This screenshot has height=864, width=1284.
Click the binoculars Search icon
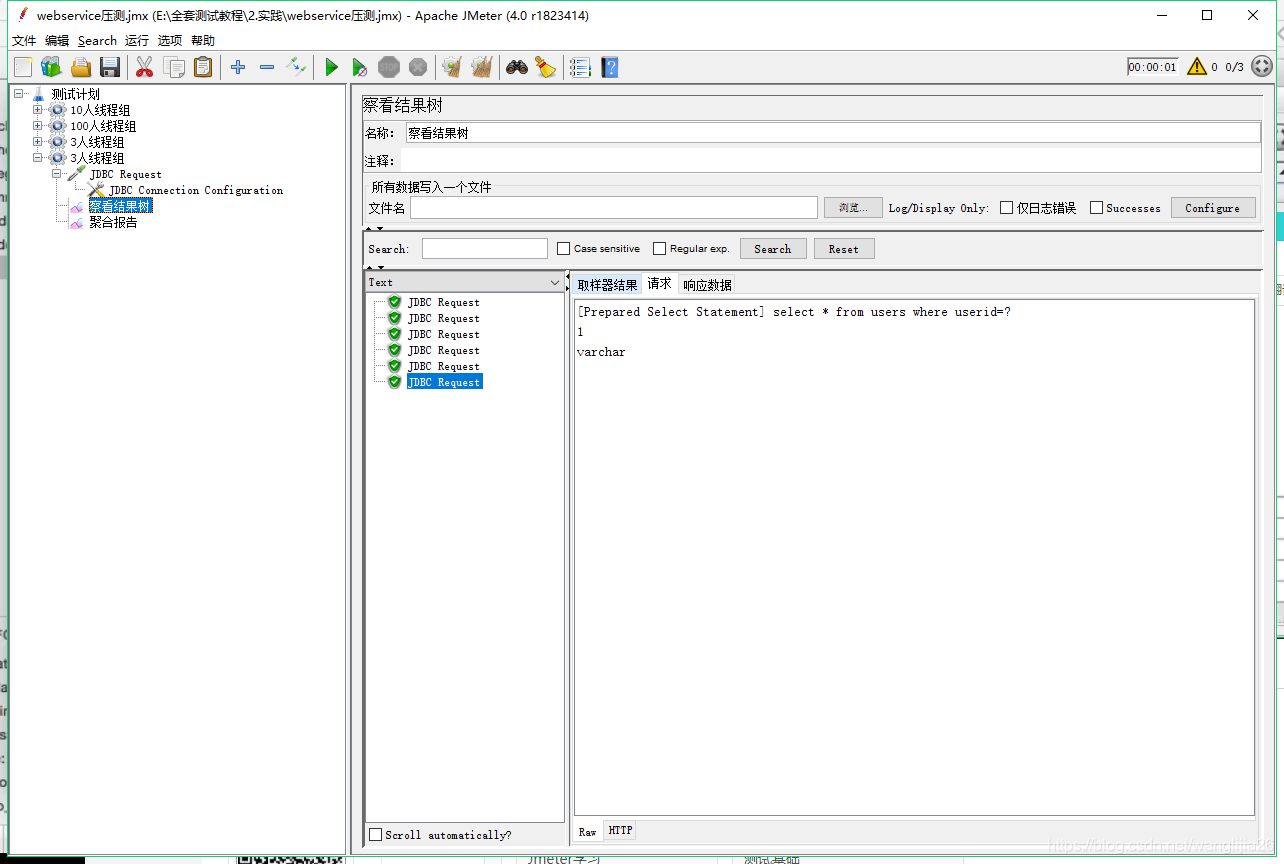pyautogui.click(x=516, y=67)
